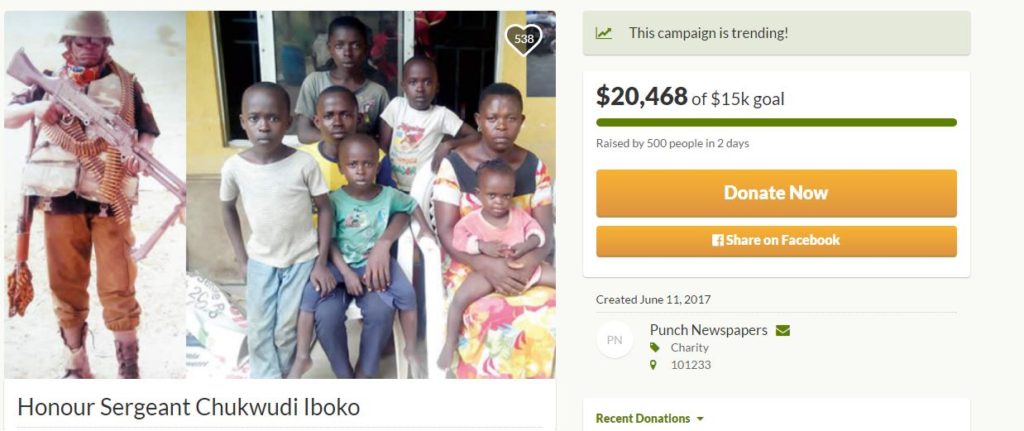Click the envelope icon beside Punch Newspapers
This screenshot has height=431, width=1024.
tap(782, 330)
